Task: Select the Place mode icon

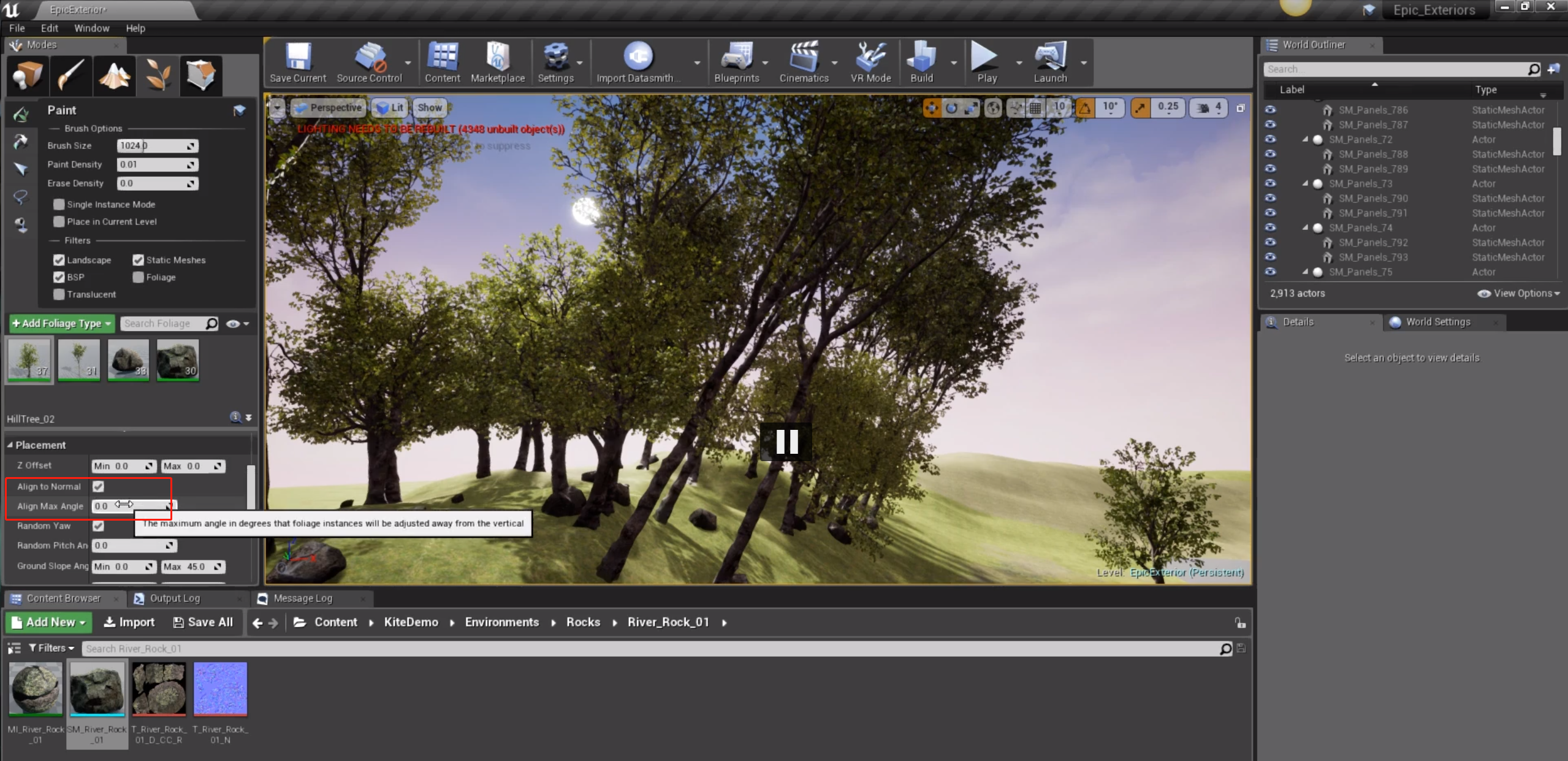Action: (x=28, y=75)
